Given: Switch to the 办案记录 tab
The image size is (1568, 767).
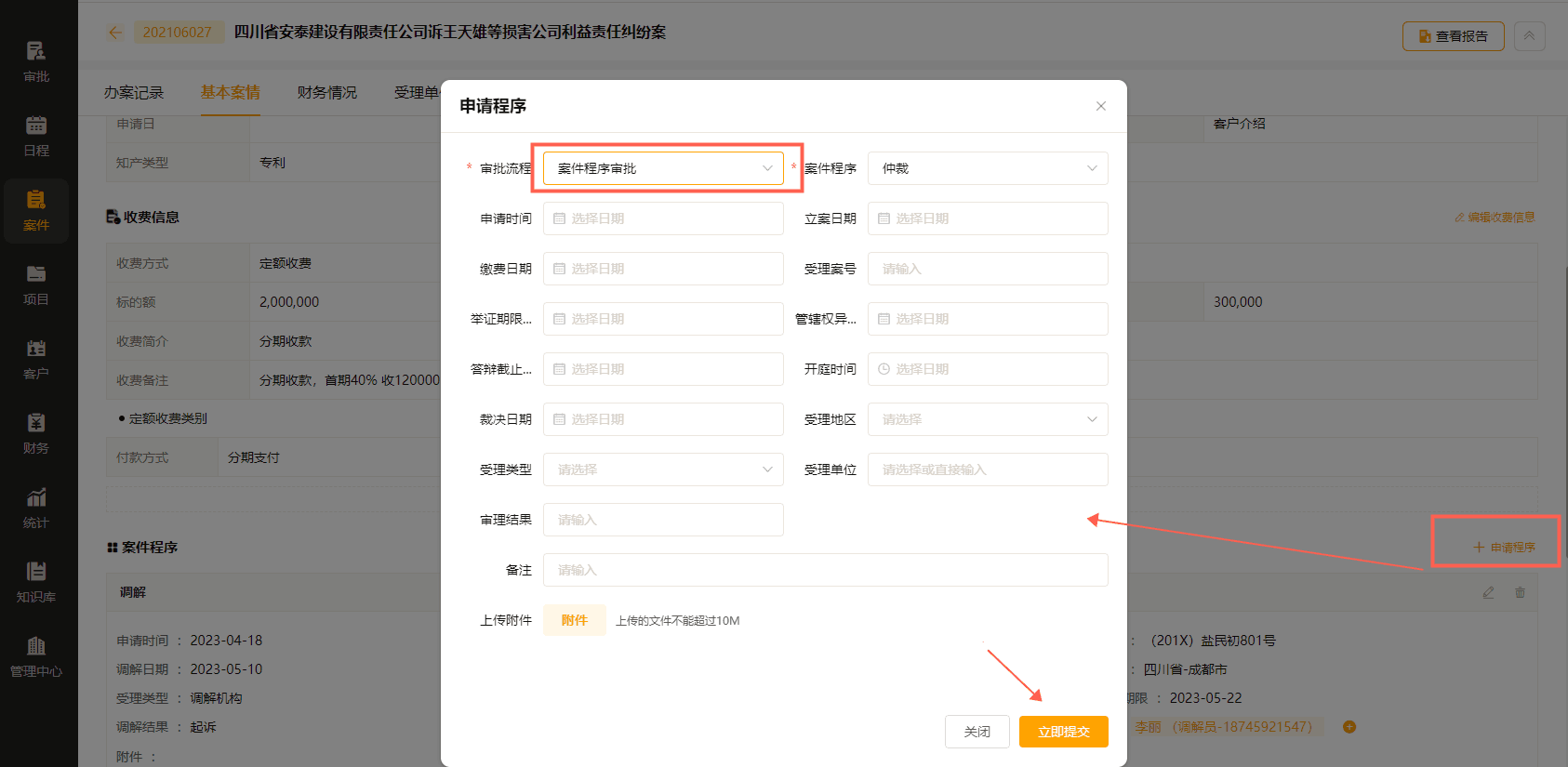Looking at the screenshot, I should pyautogui.click(x=134, y=92).
